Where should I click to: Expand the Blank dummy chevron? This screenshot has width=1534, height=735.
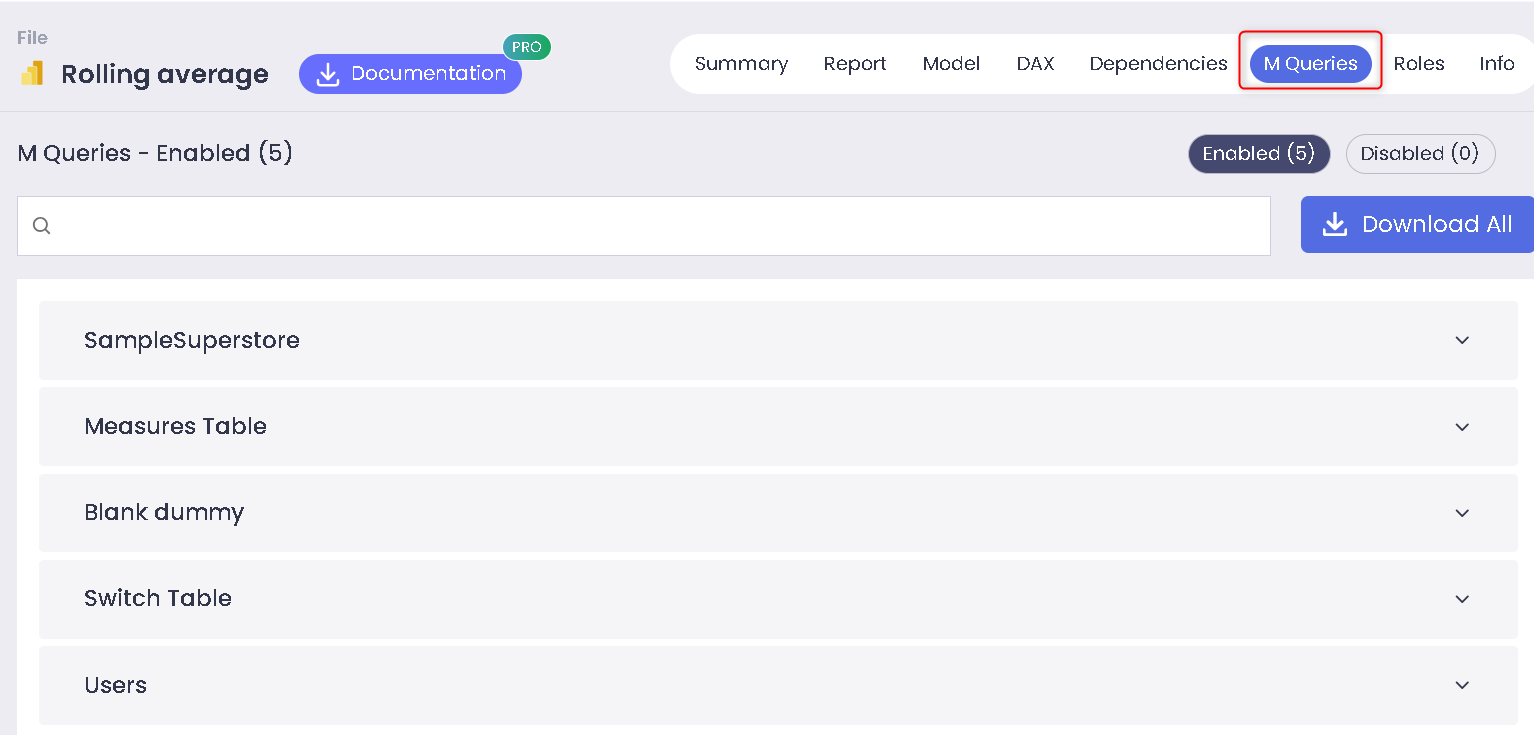click(x=1462, y=513)
